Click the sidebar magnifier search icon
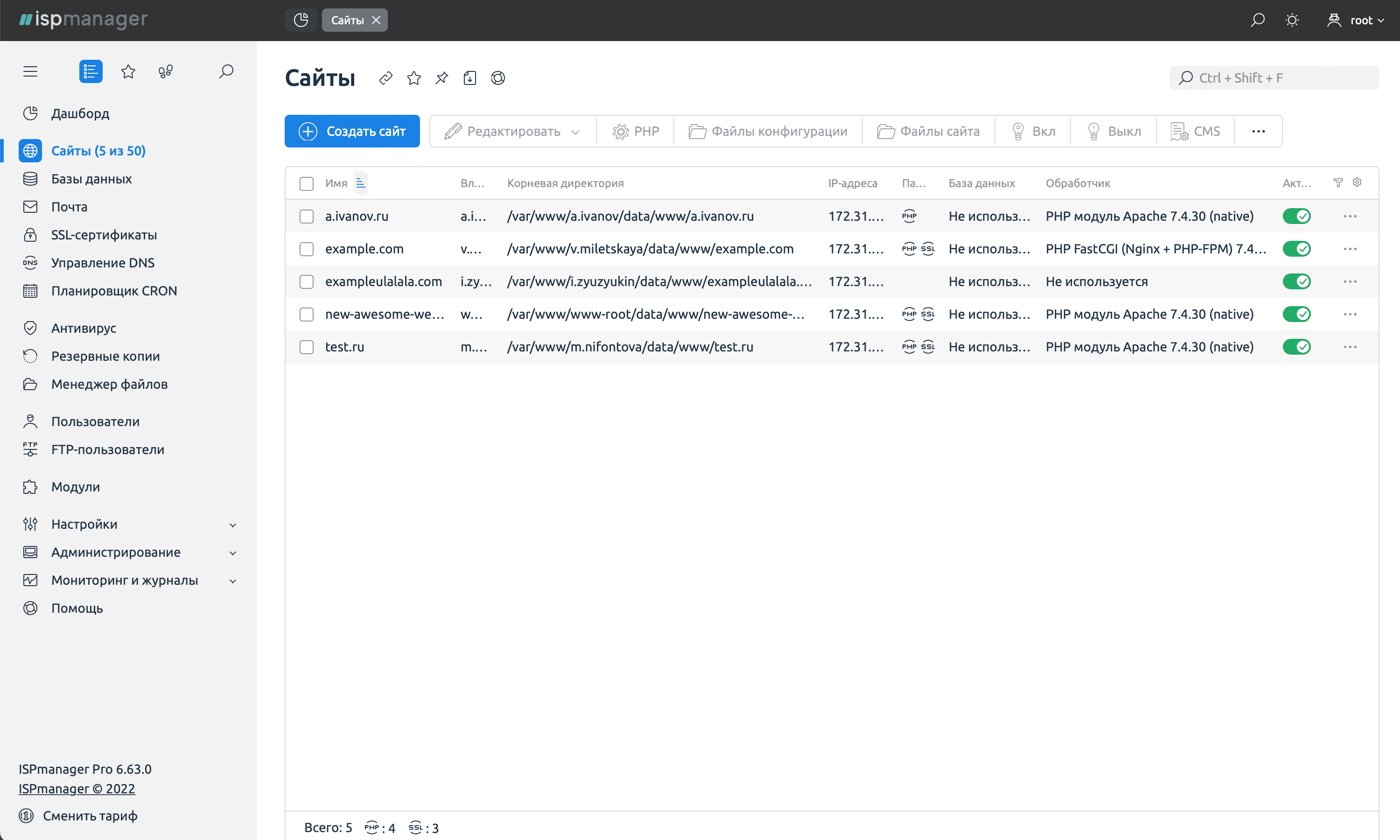This screenshot has height=840, width=1400. [x=226, y=71]
